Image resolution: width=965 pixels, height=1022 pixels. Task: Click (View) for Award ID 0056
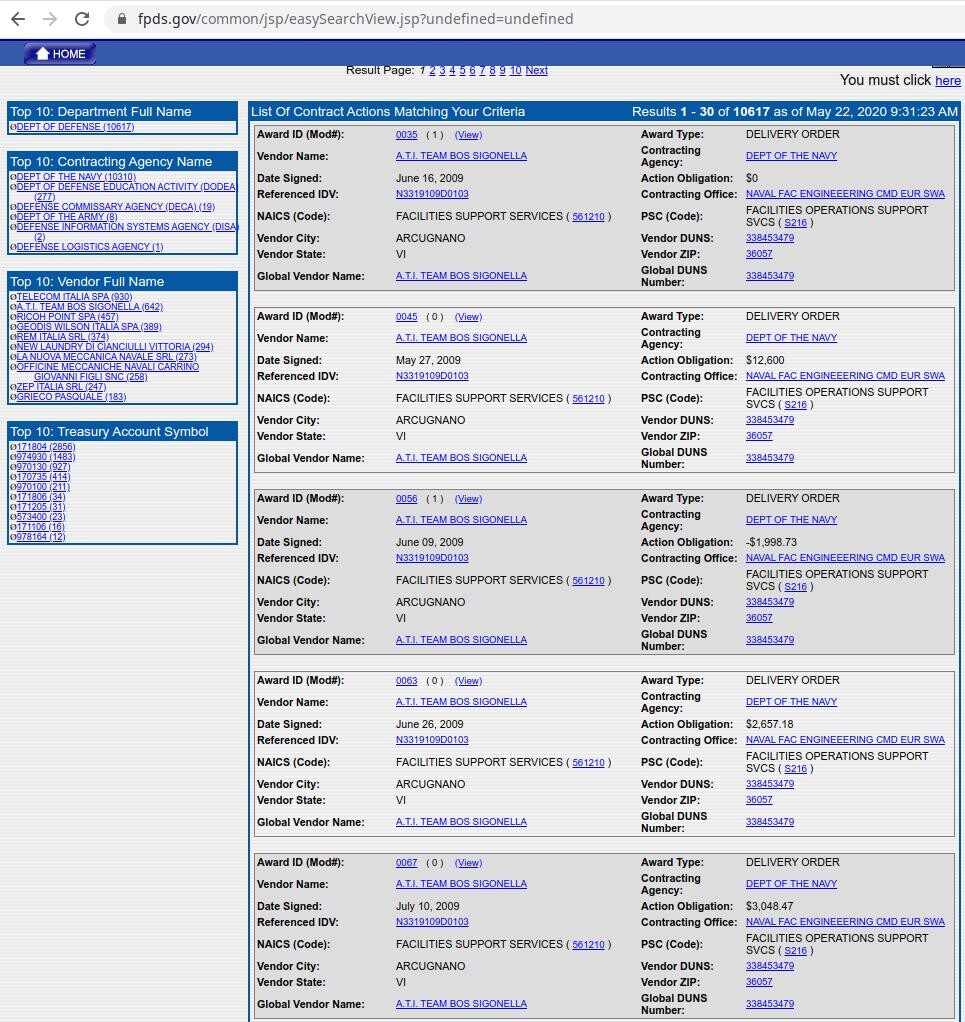point(468,499)
